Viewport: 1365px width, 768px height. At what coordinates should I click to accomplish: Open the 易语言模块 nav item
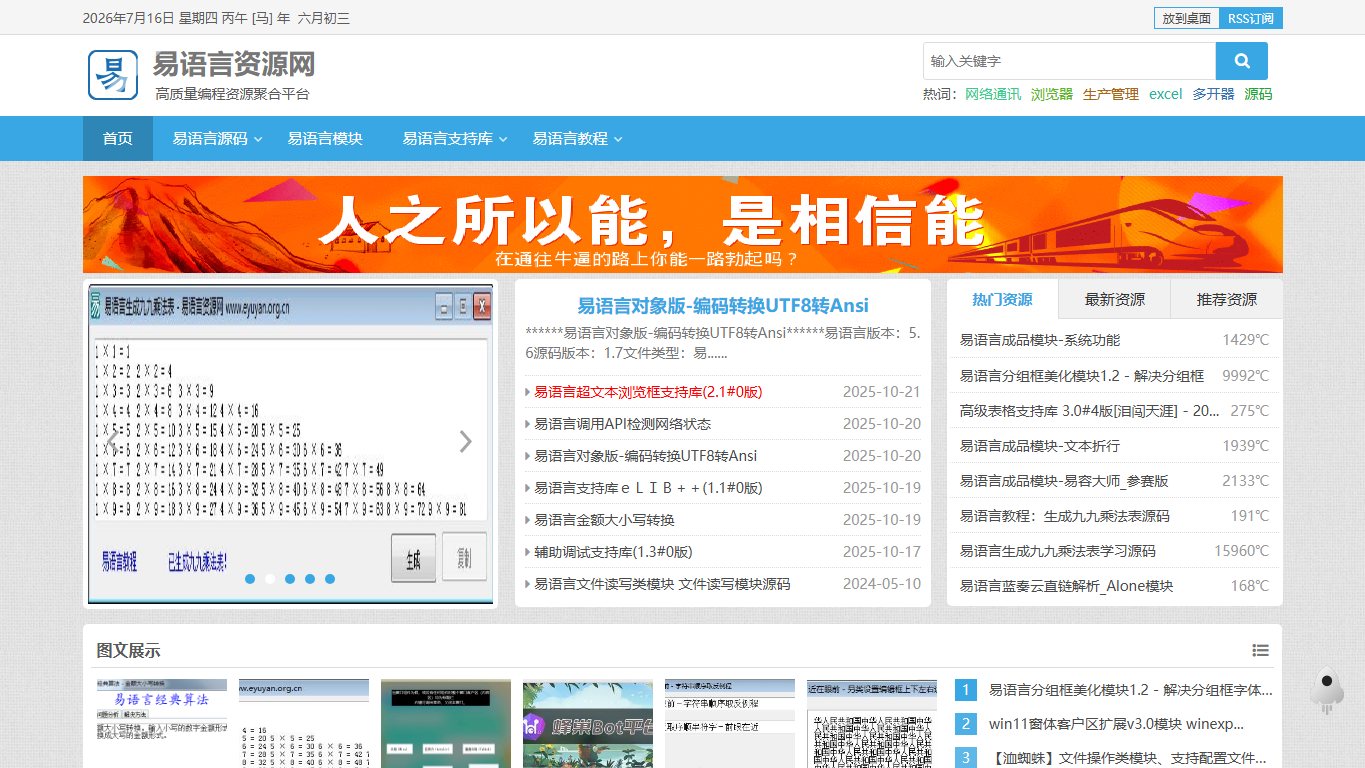click(x=325, y=139)
